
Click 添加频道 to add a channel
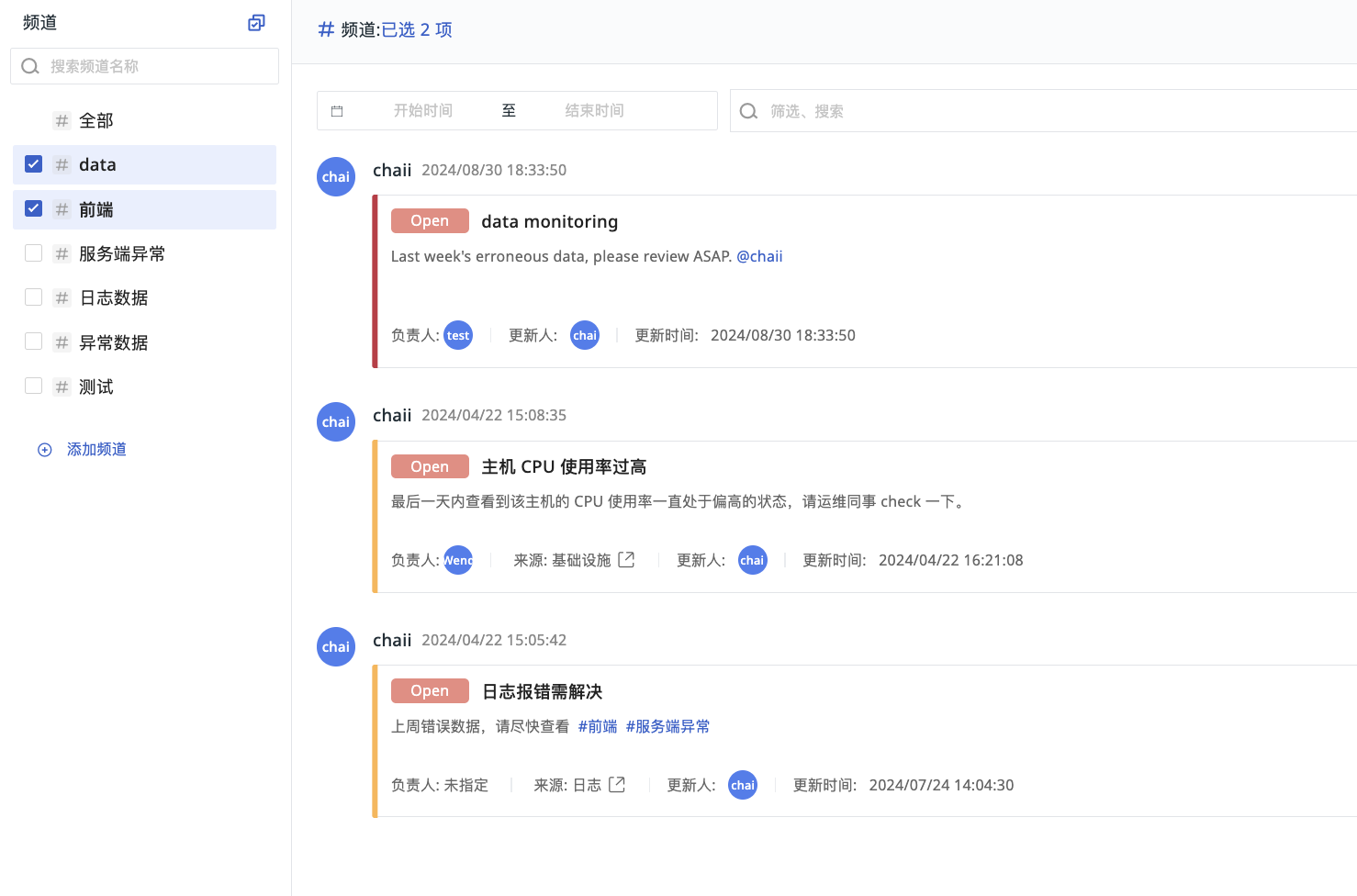point(96,449)
